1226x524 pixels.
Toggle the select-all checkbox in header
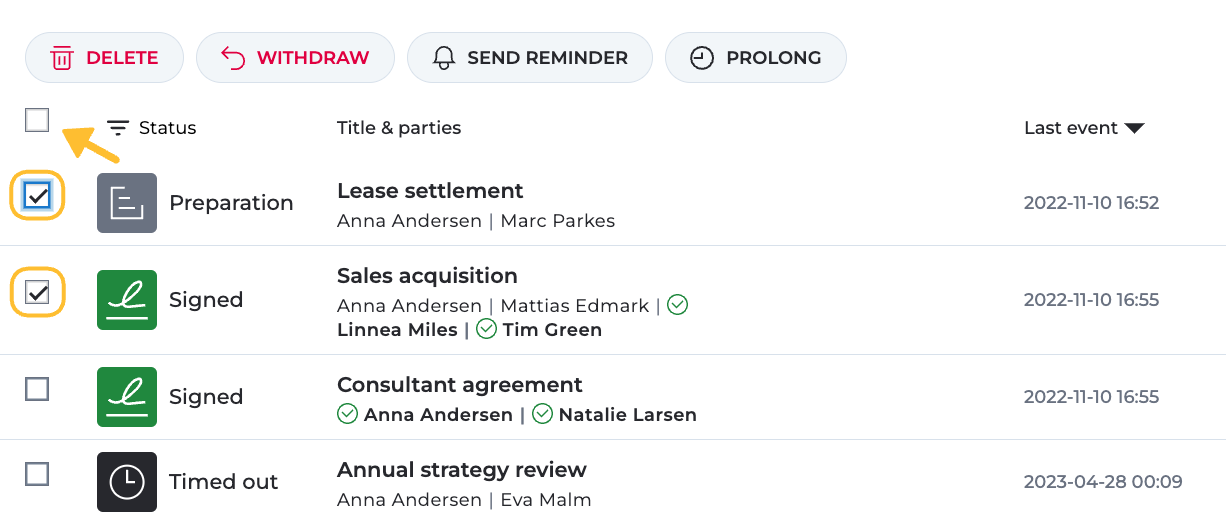(x=37, y=121)
